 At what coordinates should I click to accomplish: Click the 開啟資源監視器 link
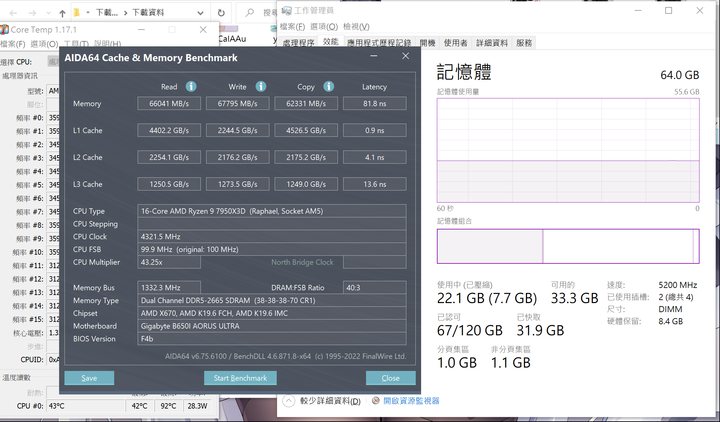pyautogui.click(x=411, y=401)
